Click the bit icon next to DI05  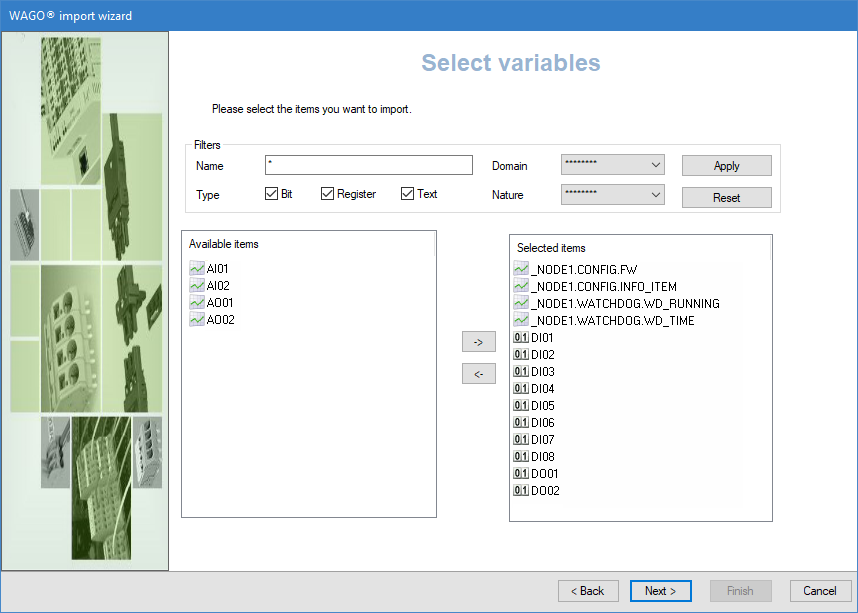[520, 406]
